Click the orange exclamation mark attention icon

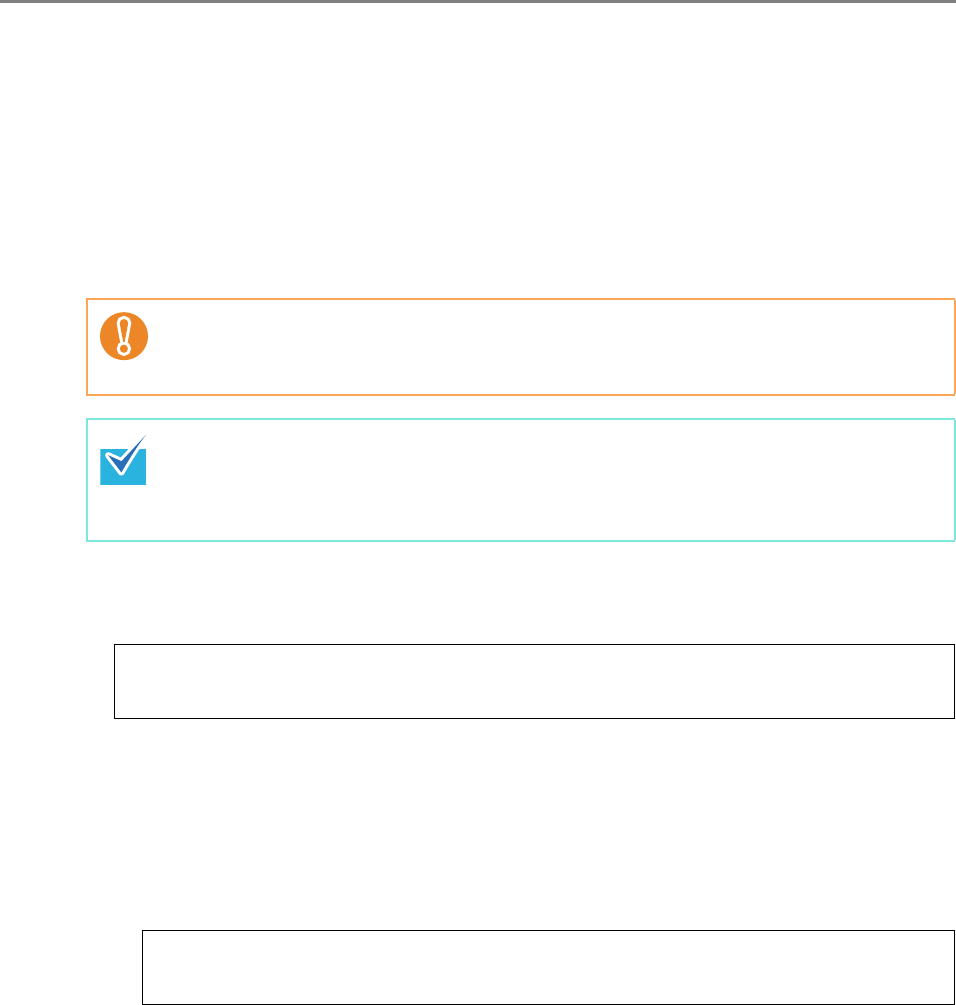tap(124, 336)
